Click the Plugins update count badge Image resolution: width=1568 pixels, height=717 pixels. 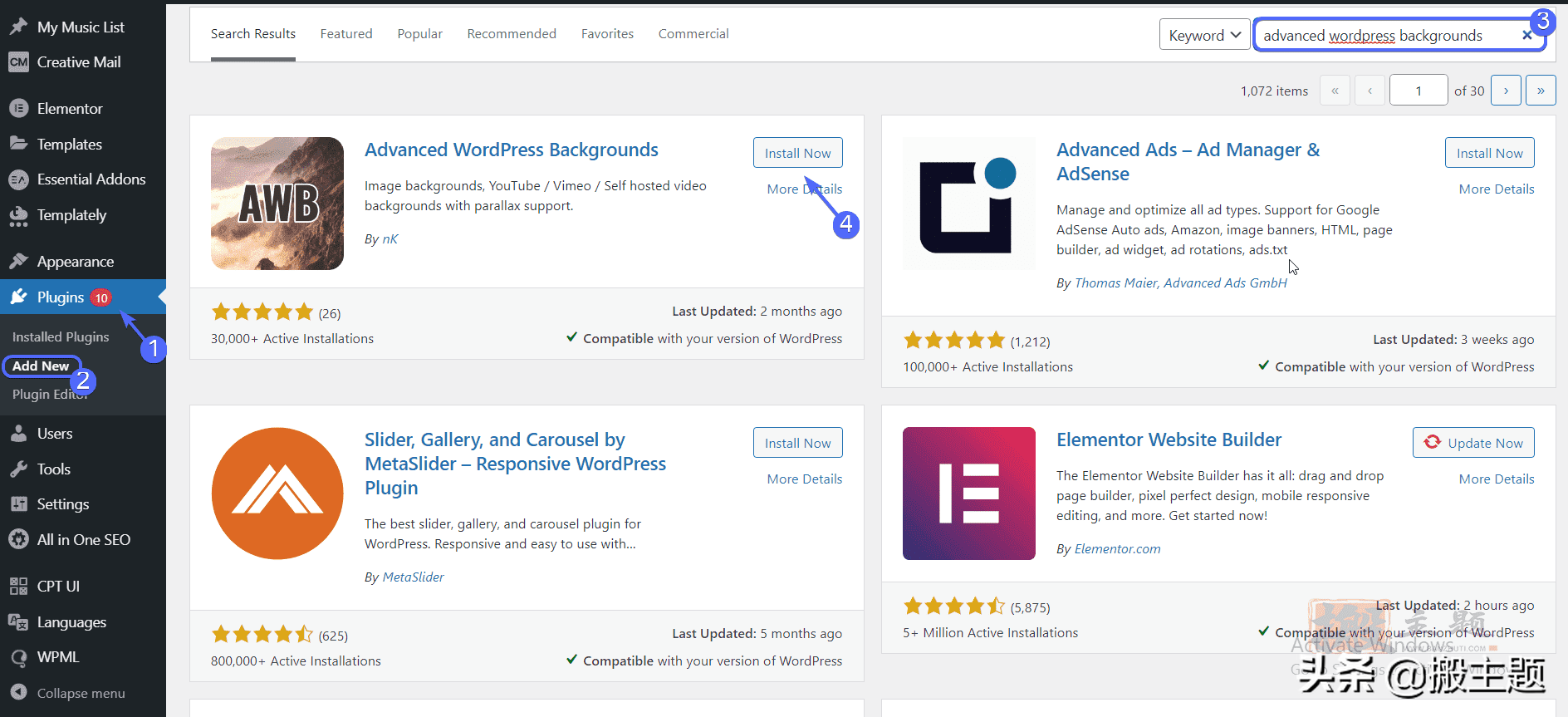click(x=101, y=297)
